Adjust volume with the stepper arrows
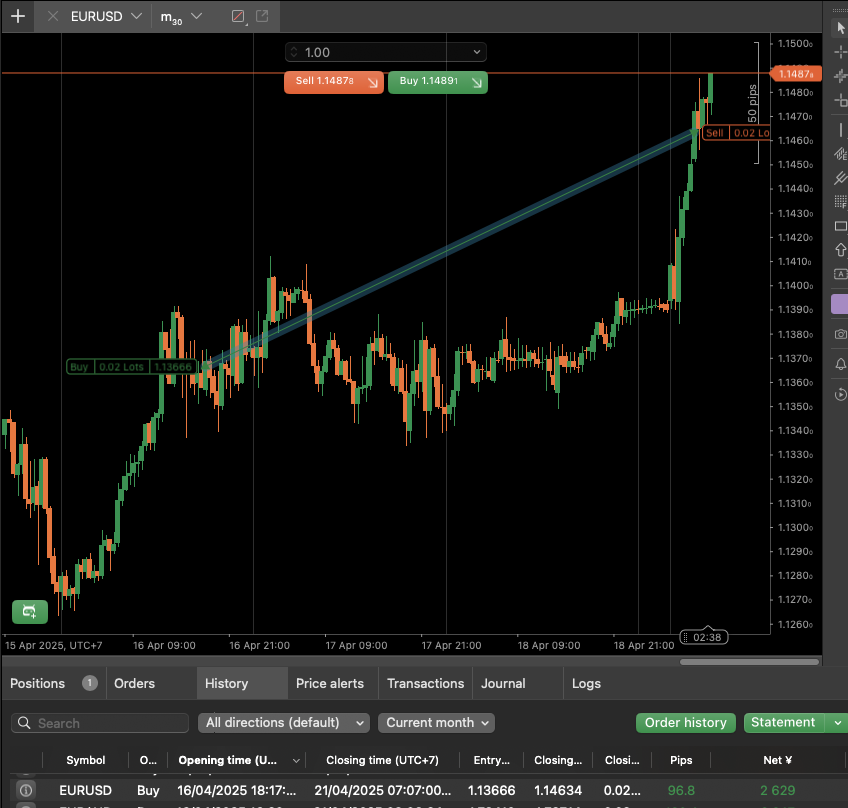Screen dimensions: 848x808 coord(294,52)
